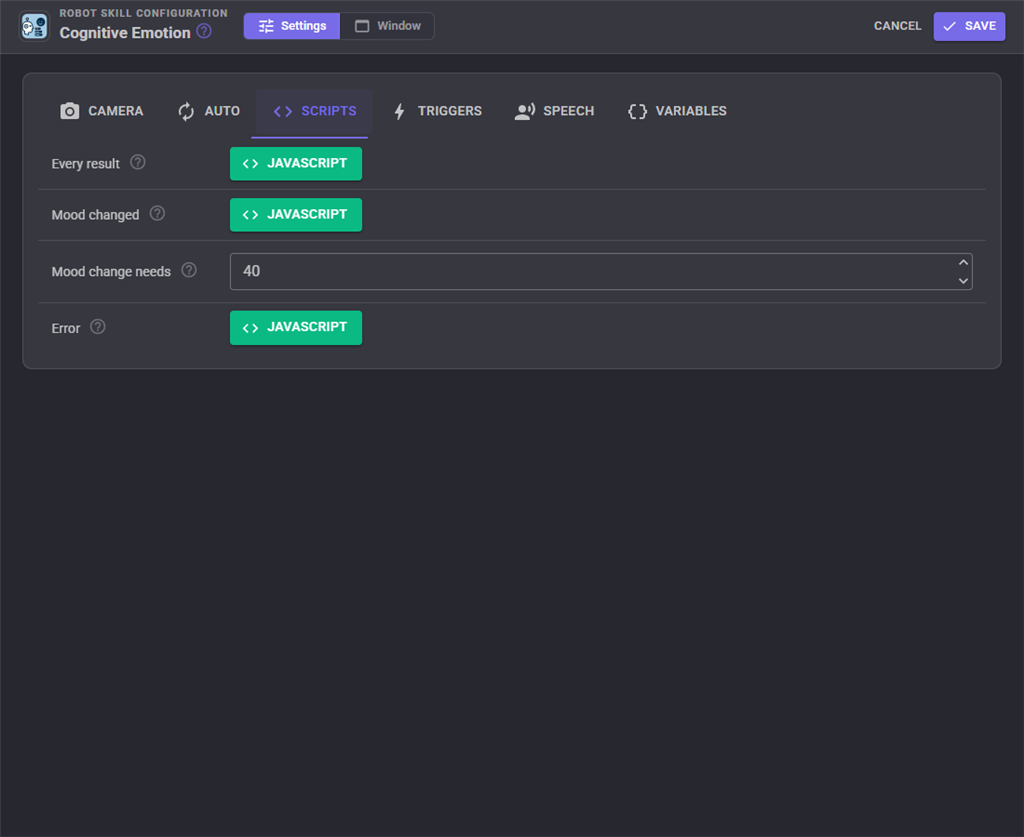
Task: Edit the Every result JavaScript
Action: point(296,163)
